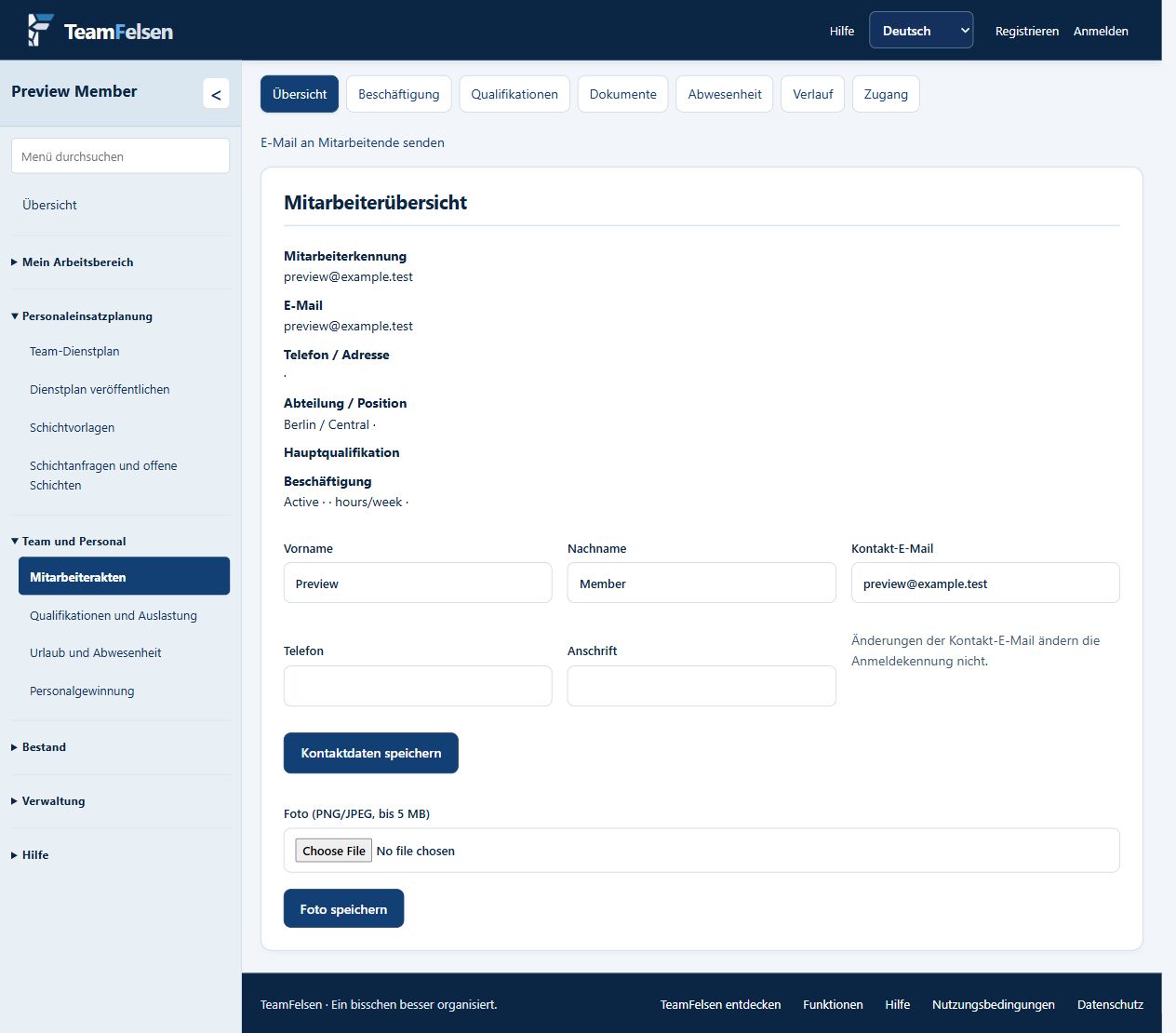
Task: Click the Kontaktdaten speichern button
Action: click(x=371, y=753)
